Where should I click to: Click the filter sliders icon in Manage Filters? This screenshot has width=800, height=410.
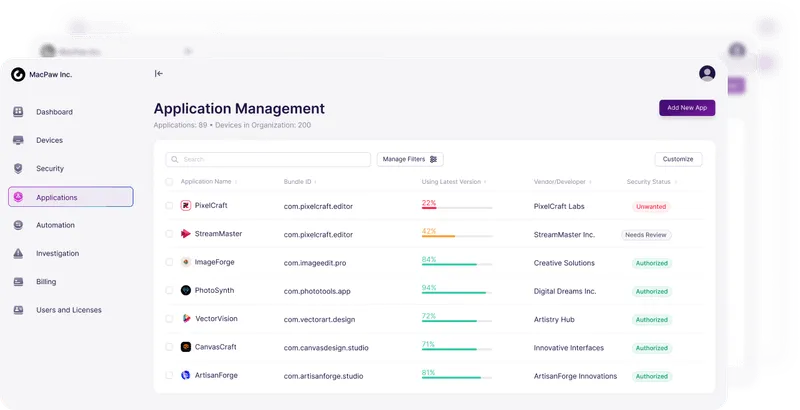[x=433, y=159]
